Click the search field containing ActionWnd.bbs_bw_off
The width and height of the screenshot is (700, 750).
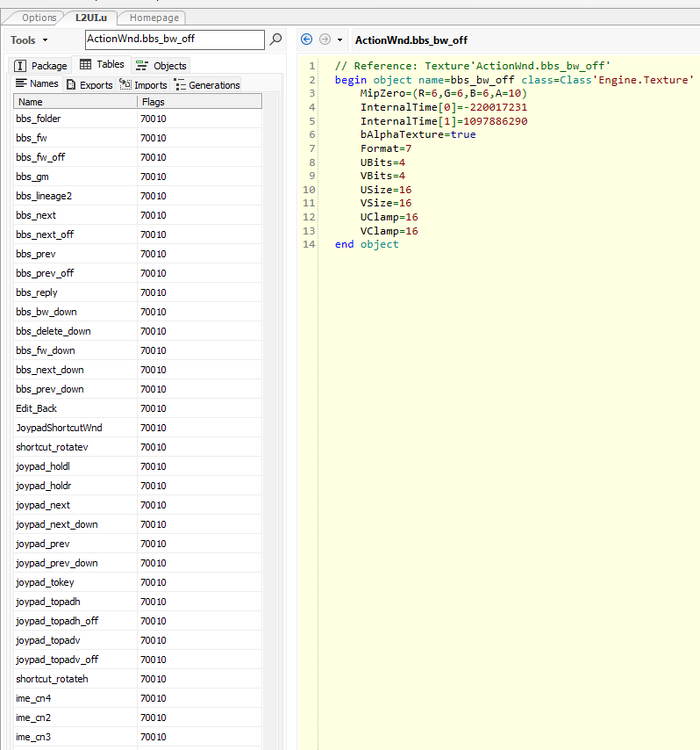coord(174,39)
